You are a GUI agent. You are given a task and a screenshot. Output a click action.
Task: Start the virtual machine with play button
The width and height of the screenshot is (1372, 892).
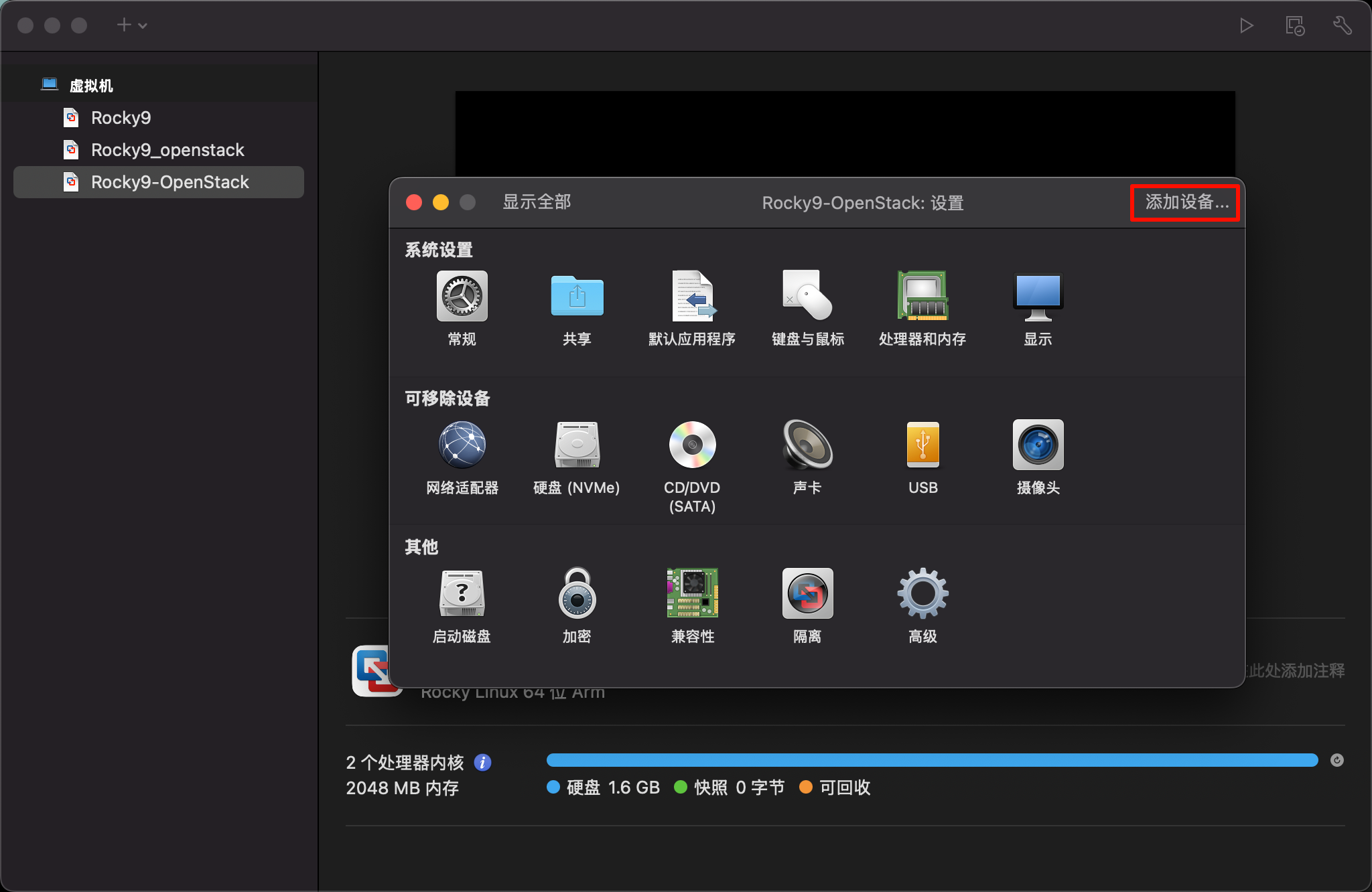click(x=1246, y=25)
